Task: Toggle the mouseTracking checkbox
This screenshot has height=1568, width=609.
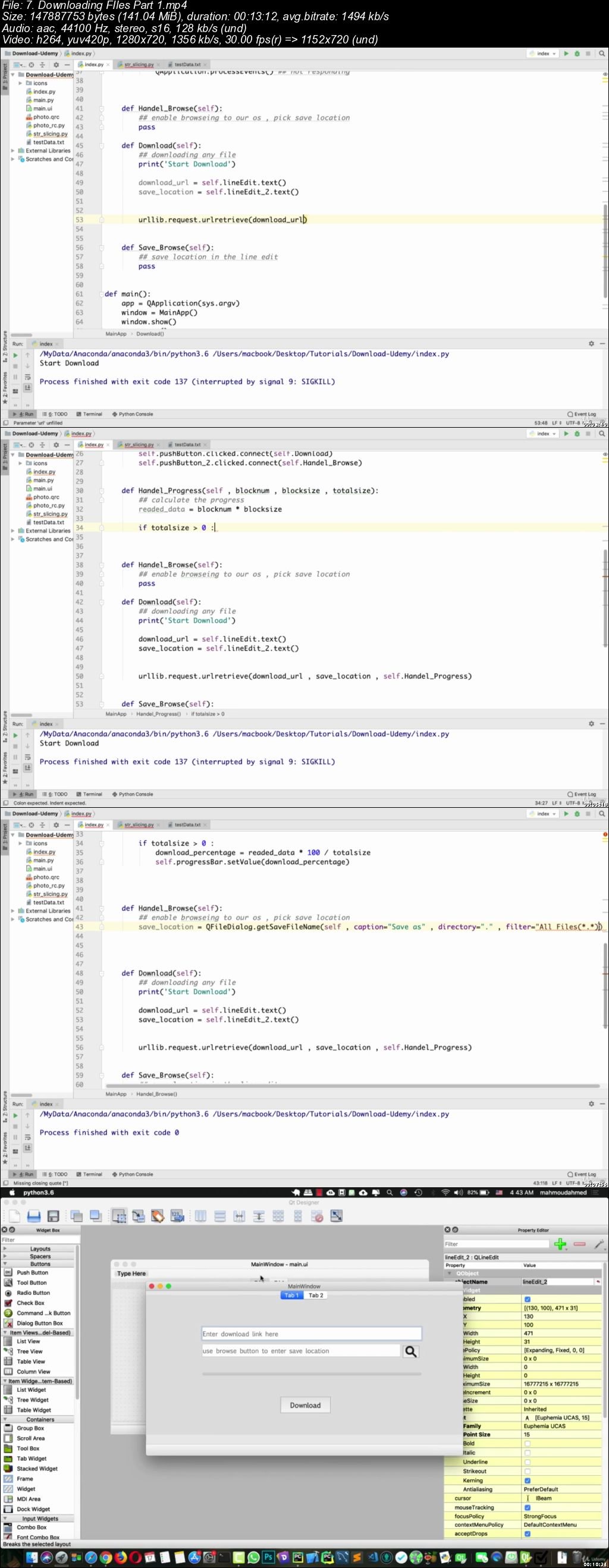Action: click(527, 1507)
